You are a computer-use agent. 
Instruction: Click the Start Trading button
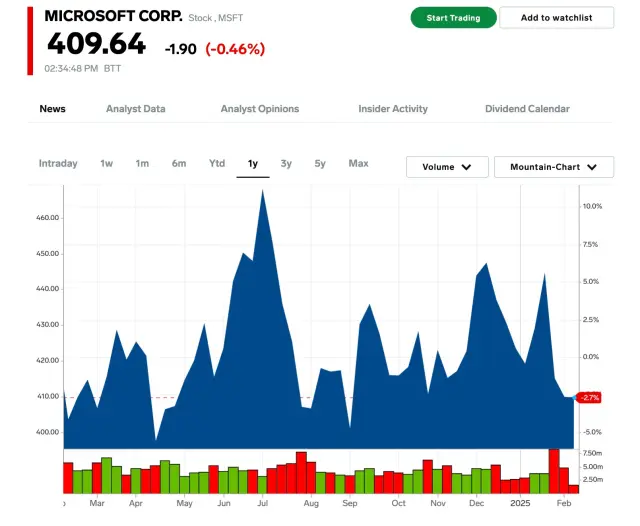pyautogui.click(x=453, y=18)
